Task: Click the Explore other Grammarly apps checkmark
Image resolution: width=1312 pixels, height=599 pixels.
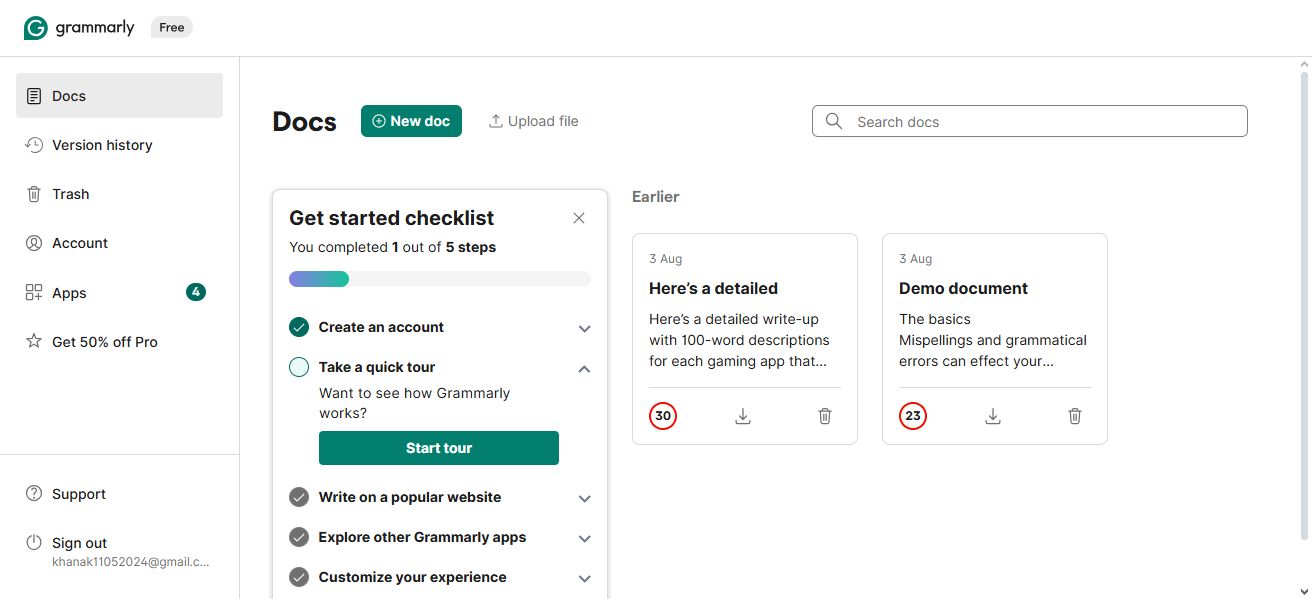Action: coord(299,537)
